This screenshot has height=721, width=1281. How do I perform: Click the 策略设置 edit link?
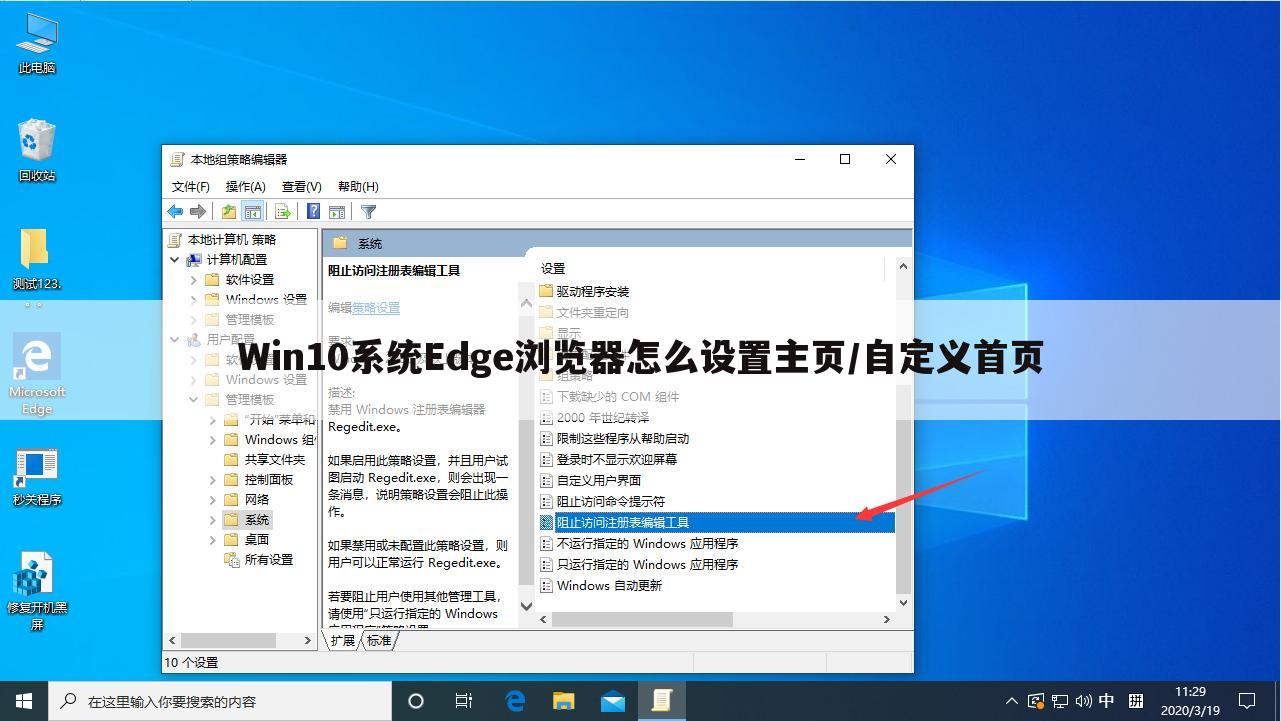pos(376,308)
